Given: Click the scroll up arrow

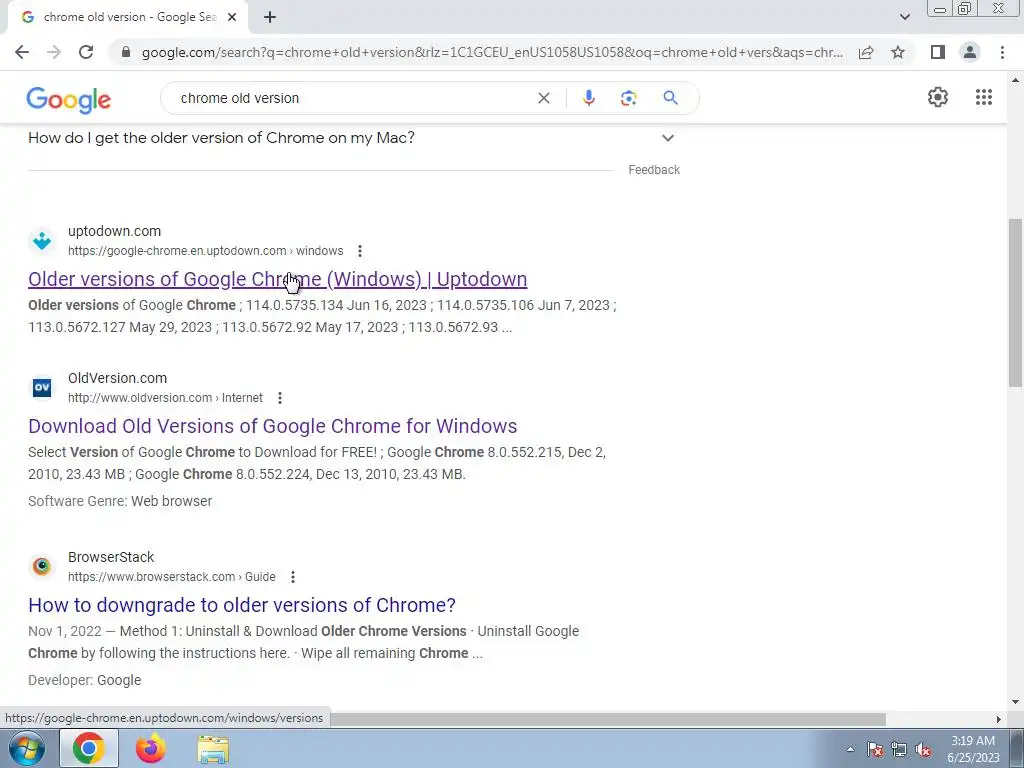Looking at the screenshot, I should (1016, 80).
